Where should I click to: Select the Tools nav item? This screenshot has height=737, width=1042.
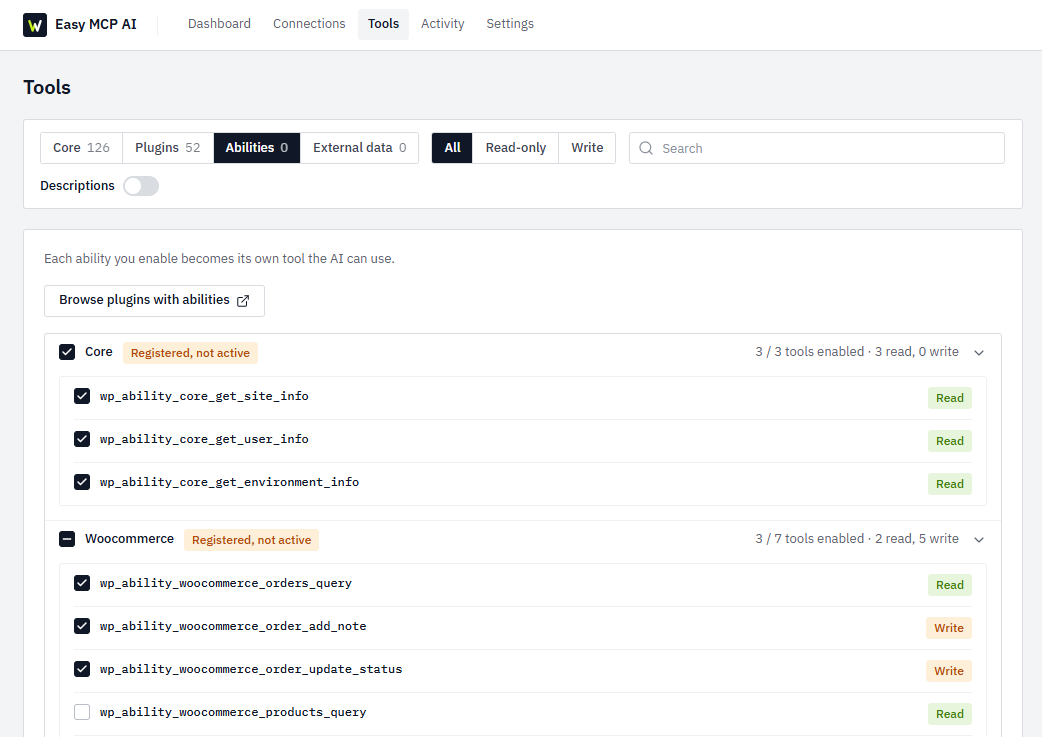tap(383, 24)
